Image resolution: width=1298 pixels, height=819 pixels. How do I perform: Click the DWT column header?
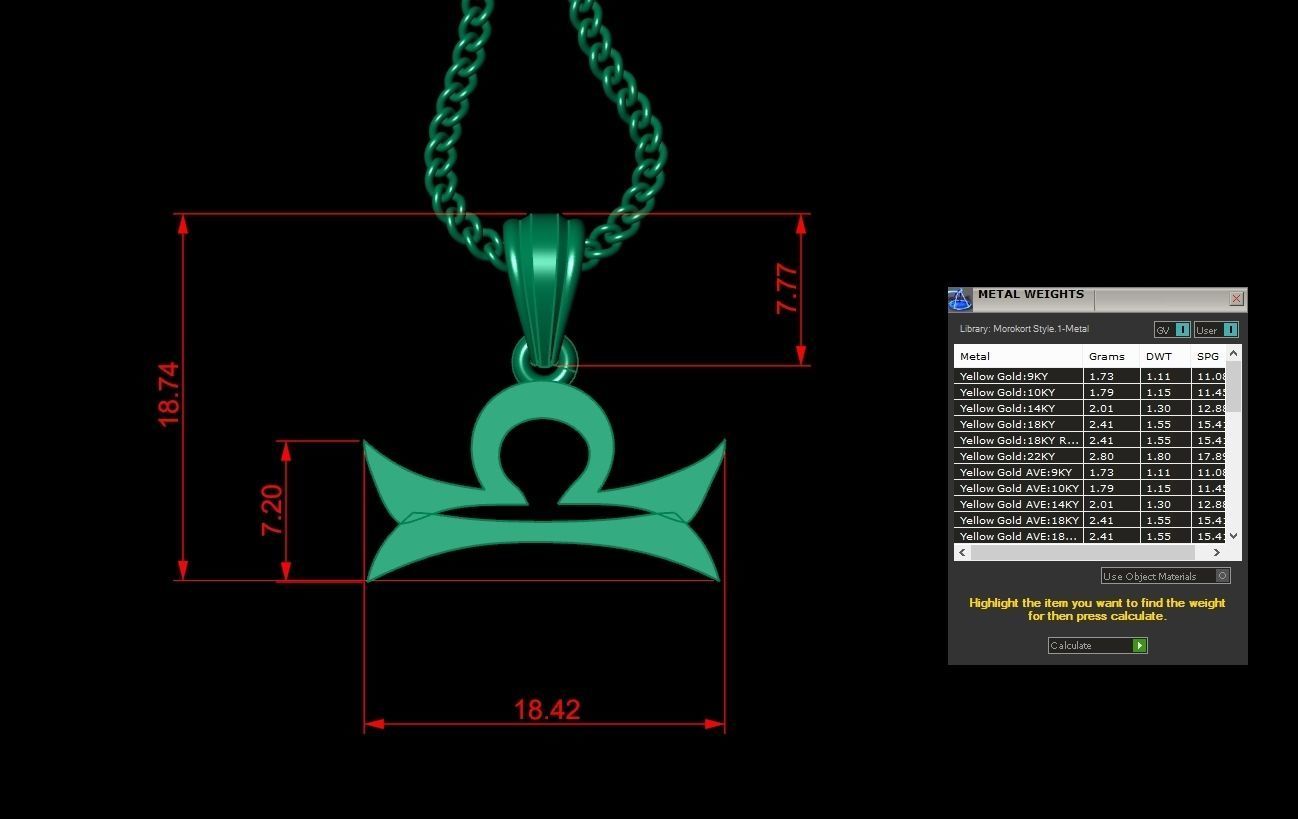click(x=1165, y=356)
